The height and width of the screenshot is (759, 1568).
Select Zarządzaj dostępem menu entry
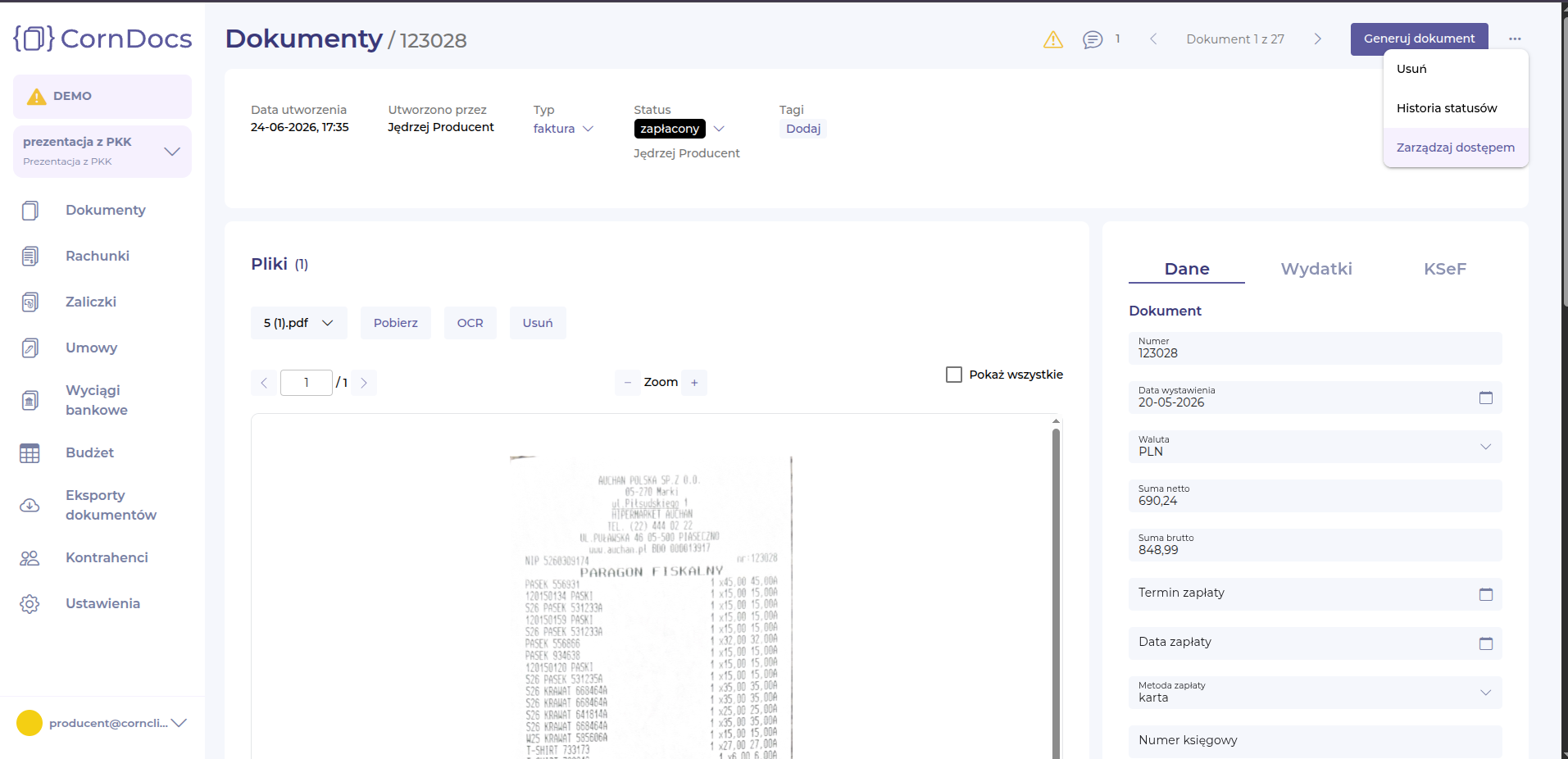click(x=1456, y=148)
